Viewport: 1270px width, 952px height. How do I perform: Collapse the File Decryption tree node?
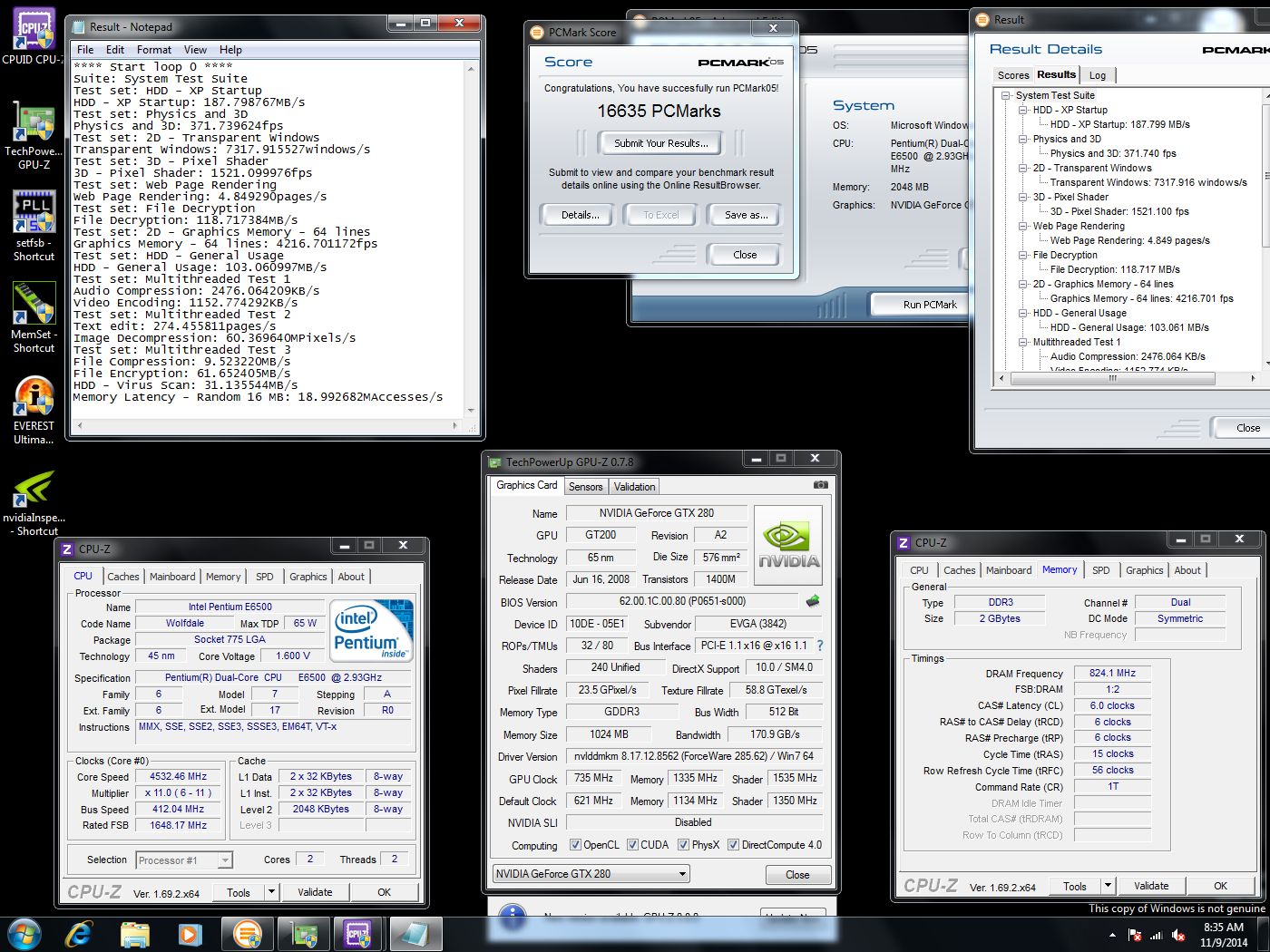point(1022,255)
